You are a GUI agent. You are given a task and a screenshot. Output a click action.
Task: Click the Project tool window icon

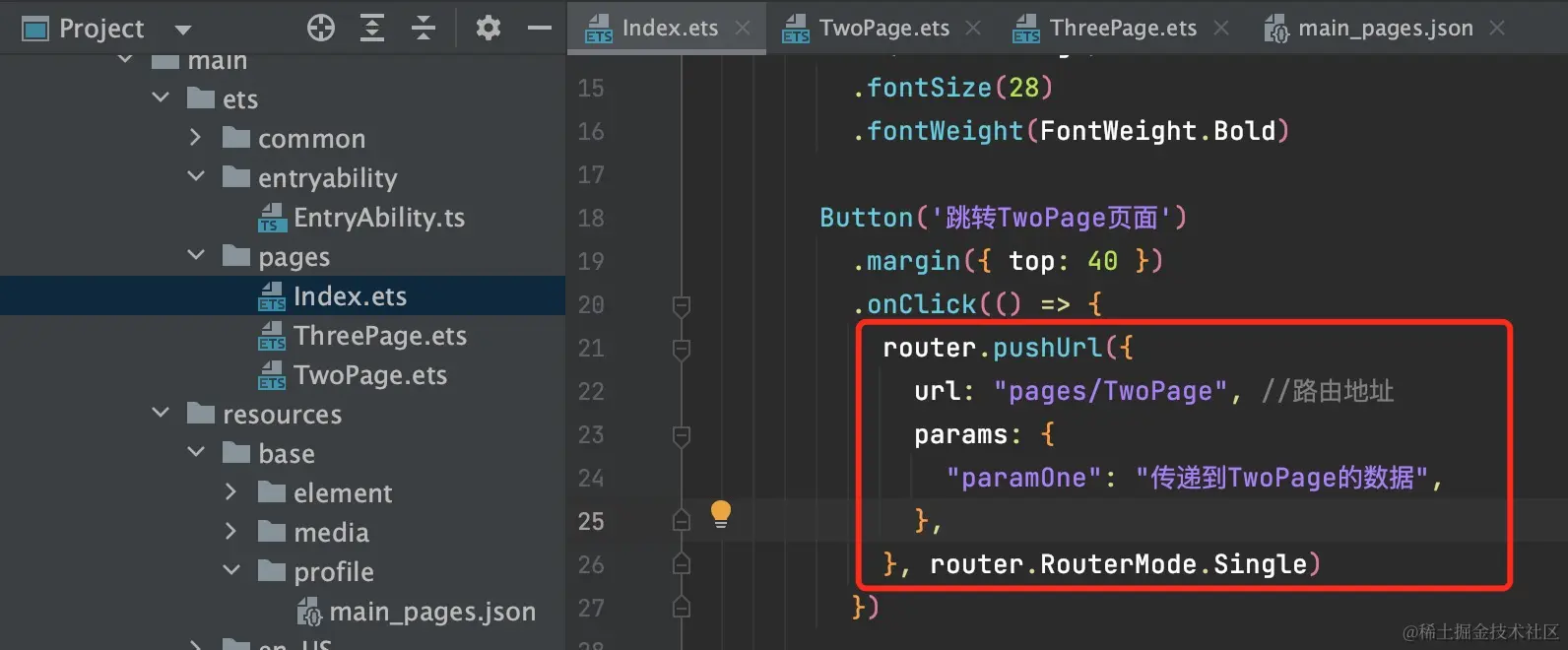35,29
